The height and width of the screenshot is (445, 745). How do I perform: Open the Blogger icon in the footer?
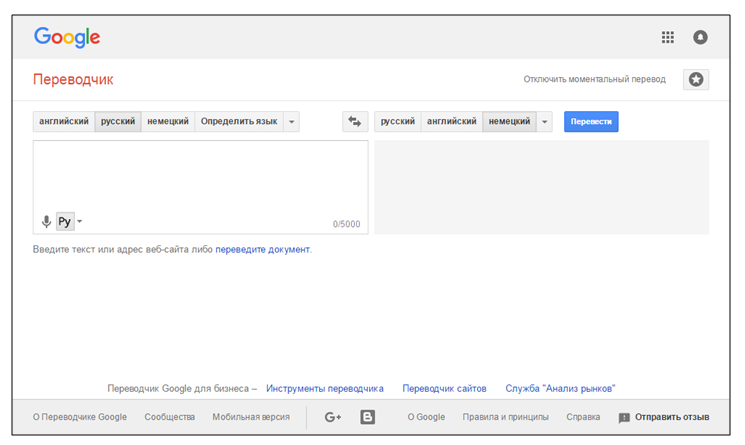coord(367,417)
